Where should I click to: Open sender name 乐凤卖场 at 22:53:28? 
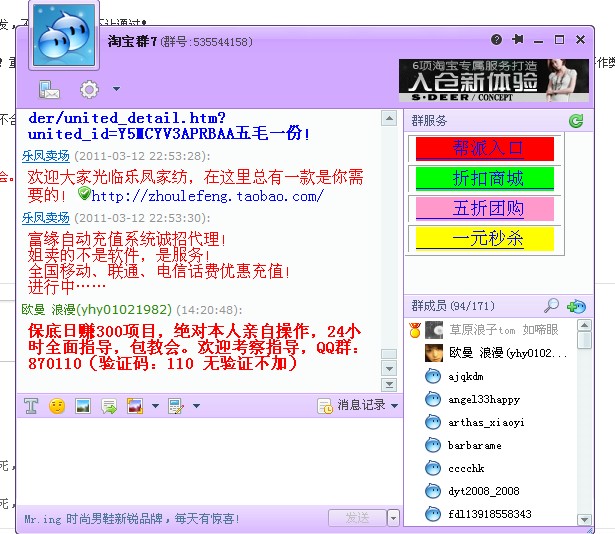tap(45, 156)
